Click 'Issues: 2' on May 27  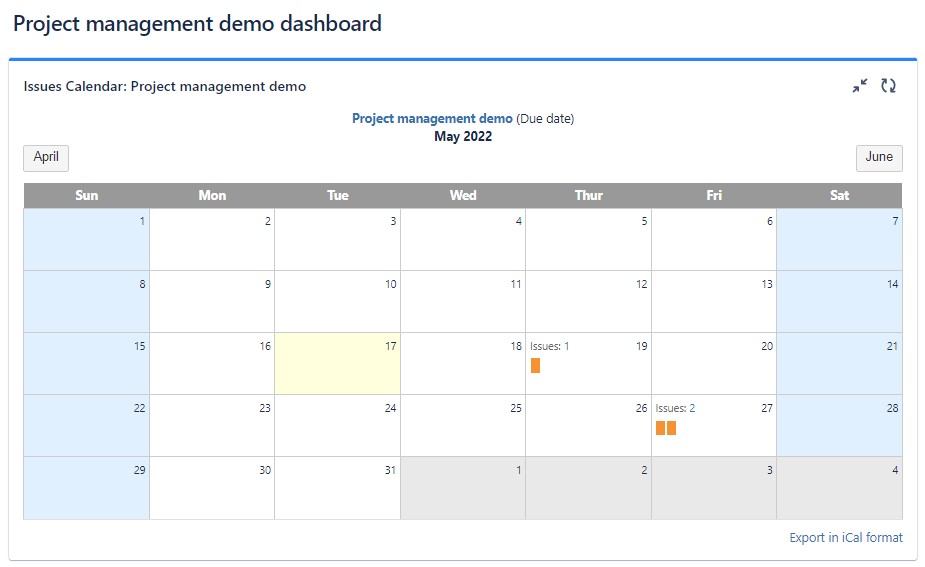click(x=675, y=408)
